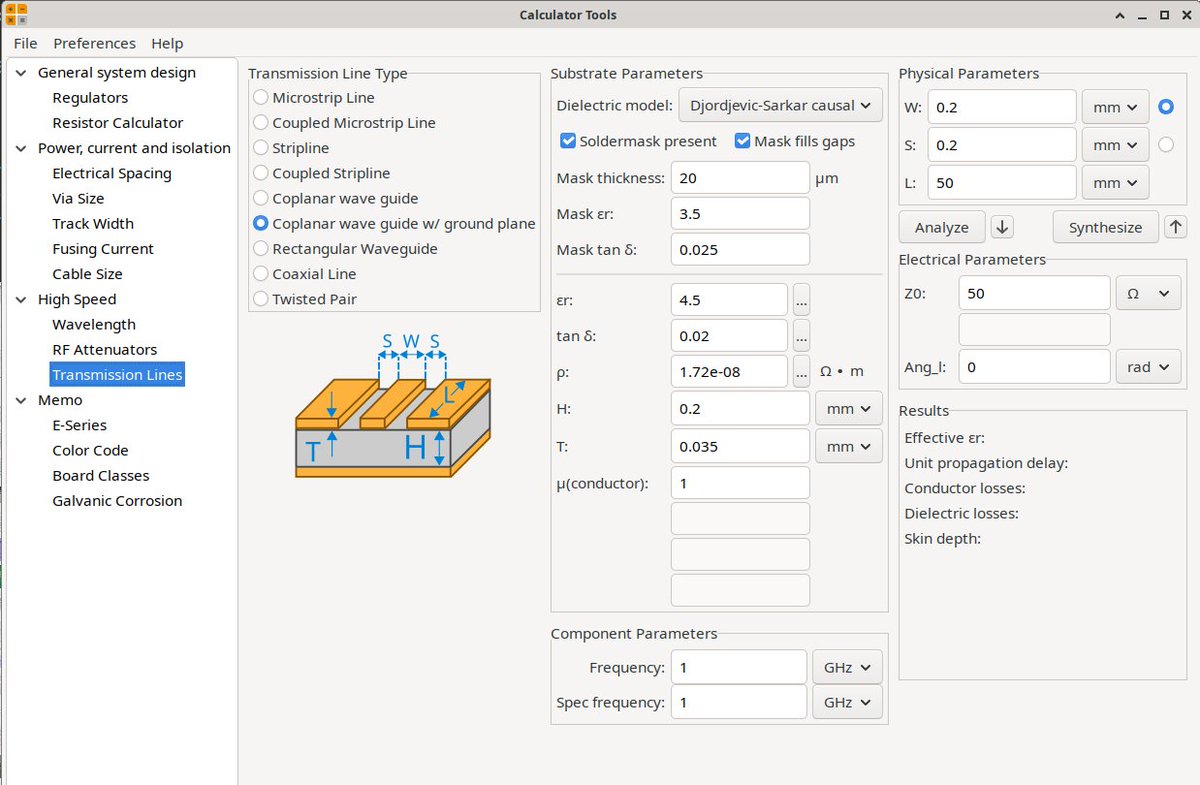Open Electrical Spacing page
This screenshot has width=1200, height=785.
pyautogui.click(x=111, y=173)
